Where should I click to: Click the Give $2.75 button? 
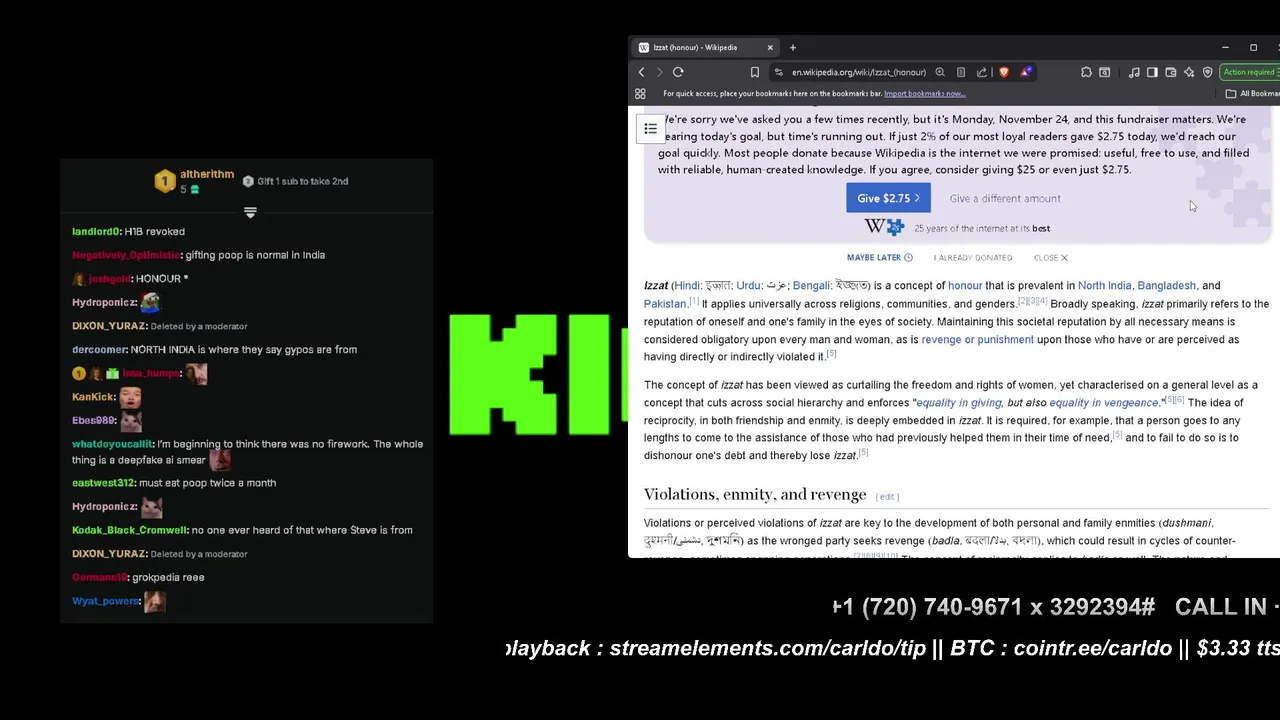click(x=888, y=198)
